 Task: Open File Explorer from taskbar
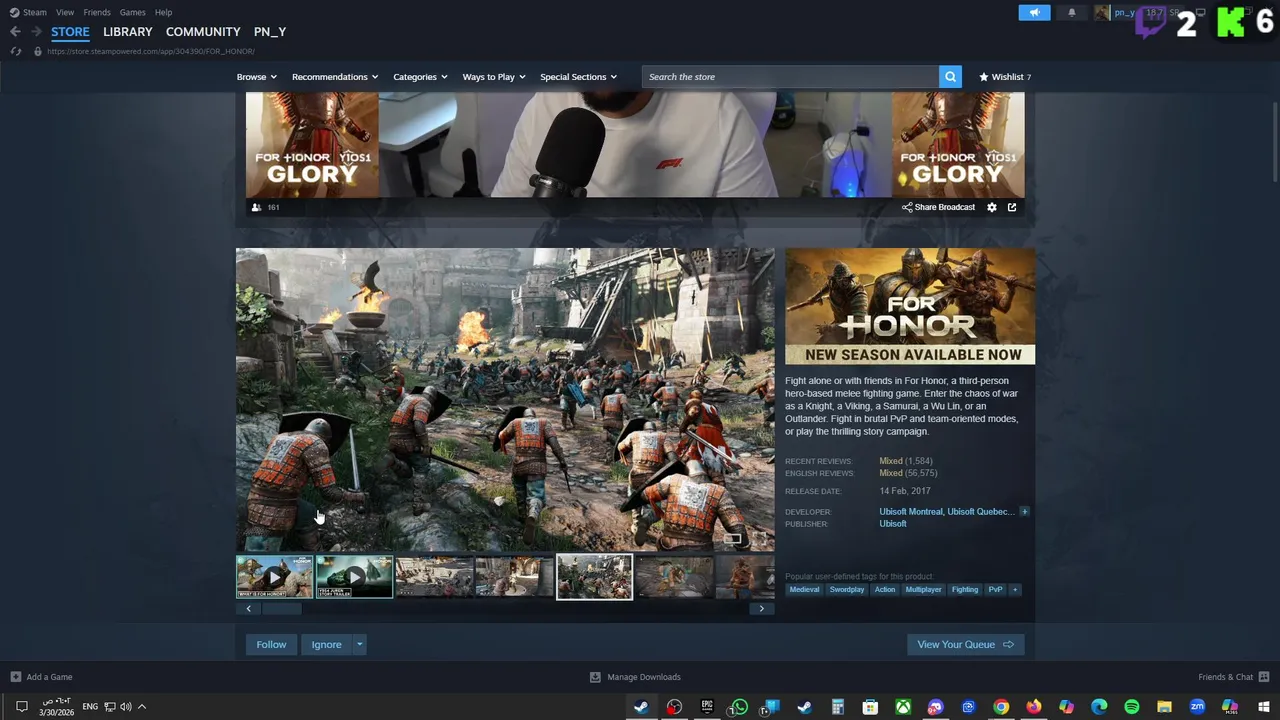(x=1164, y=707)
